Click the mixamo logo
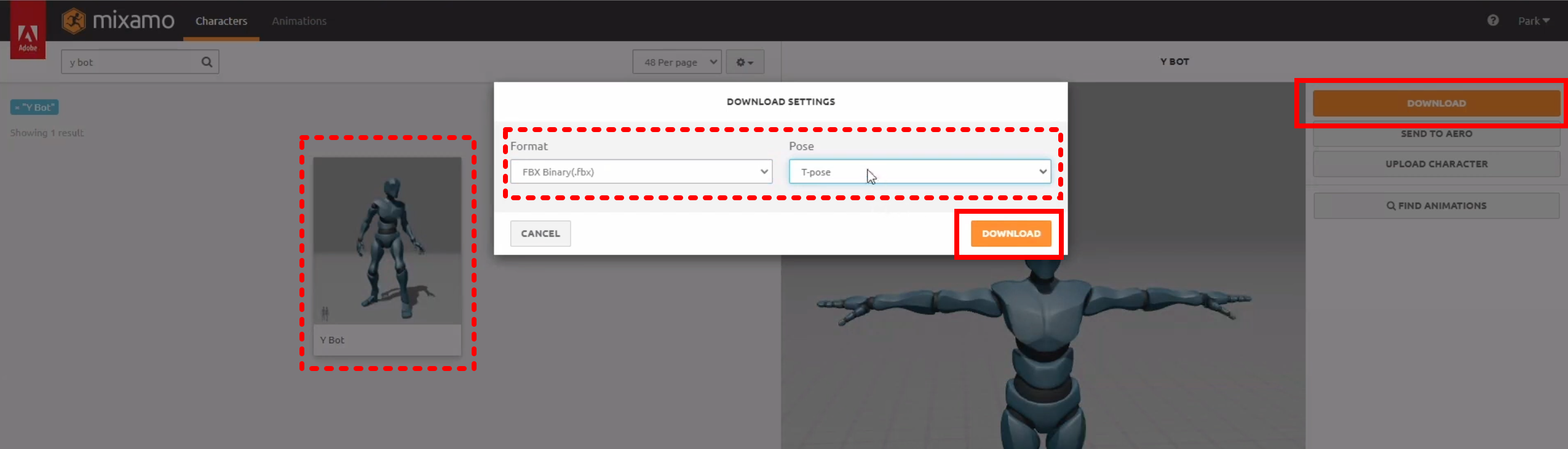1568x449 pixels. 118,20
